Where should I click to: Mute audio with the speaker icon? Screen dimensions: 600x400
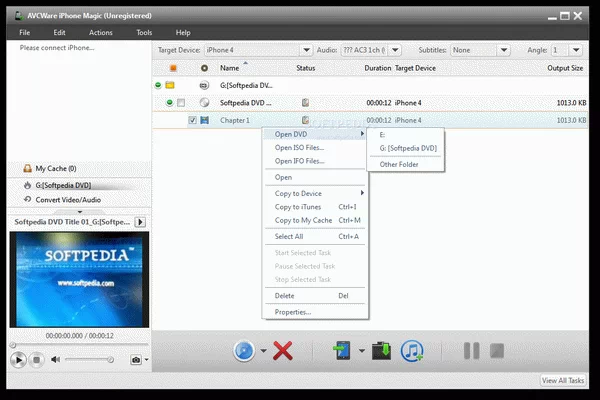coord(56,359)
